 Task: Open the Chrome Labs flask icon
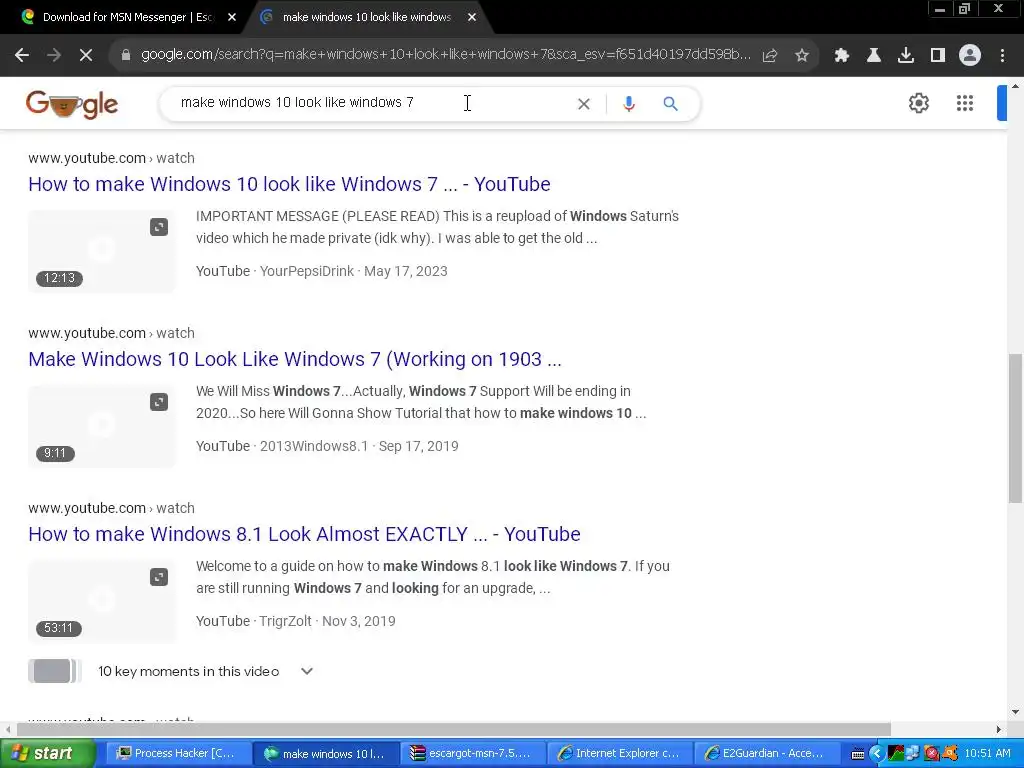point(874,56)
